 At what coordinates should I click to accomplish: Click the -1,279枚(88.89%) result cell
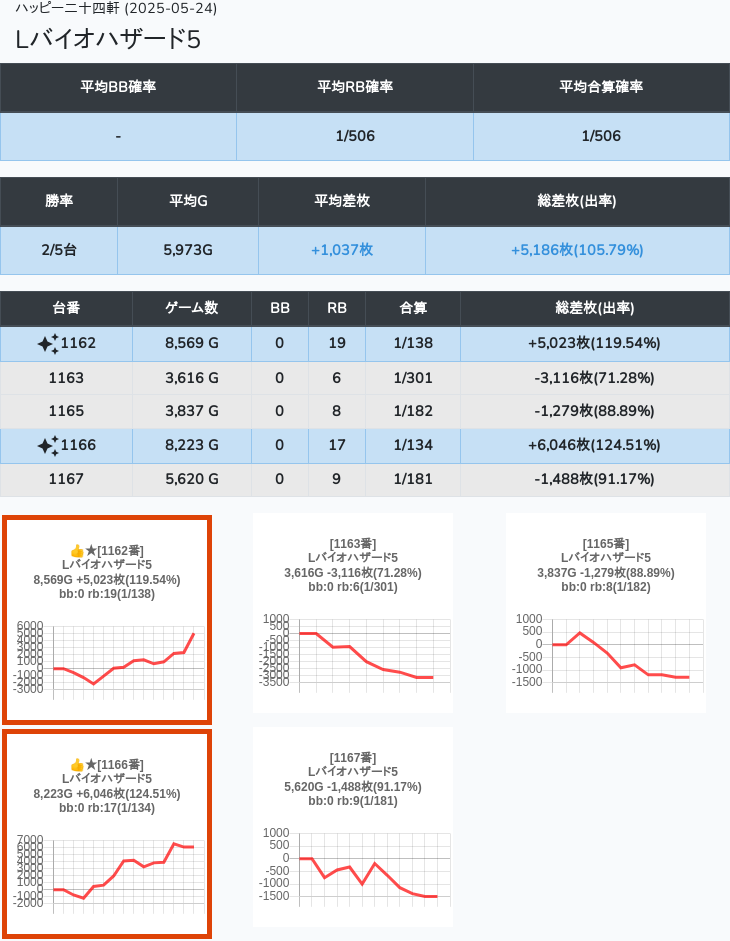(595, 411)
